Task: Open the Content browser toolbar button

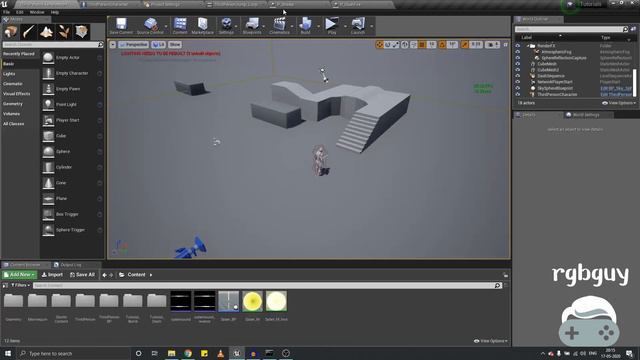Action: click(x=180, y=26)
